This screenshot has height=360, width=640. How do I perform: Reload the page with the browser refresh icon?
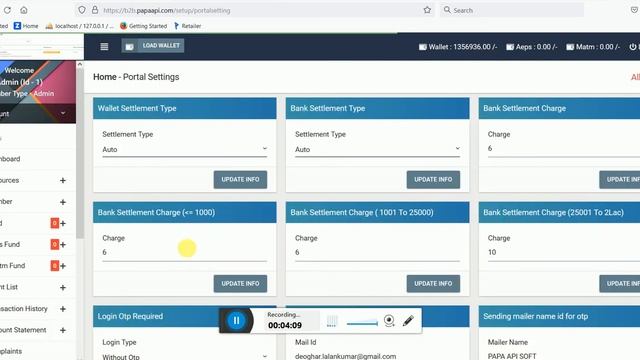(7, 10)
